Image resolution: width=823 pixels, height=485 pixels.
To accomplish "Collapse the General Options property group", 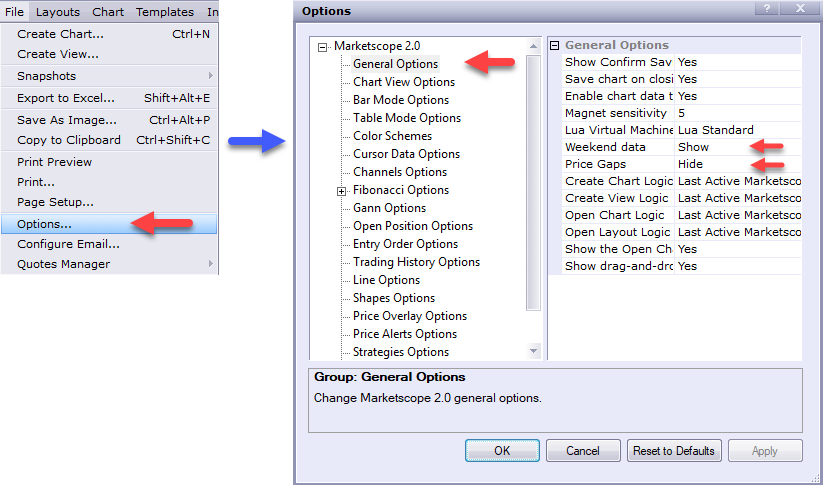I will [x=554, y=46].
